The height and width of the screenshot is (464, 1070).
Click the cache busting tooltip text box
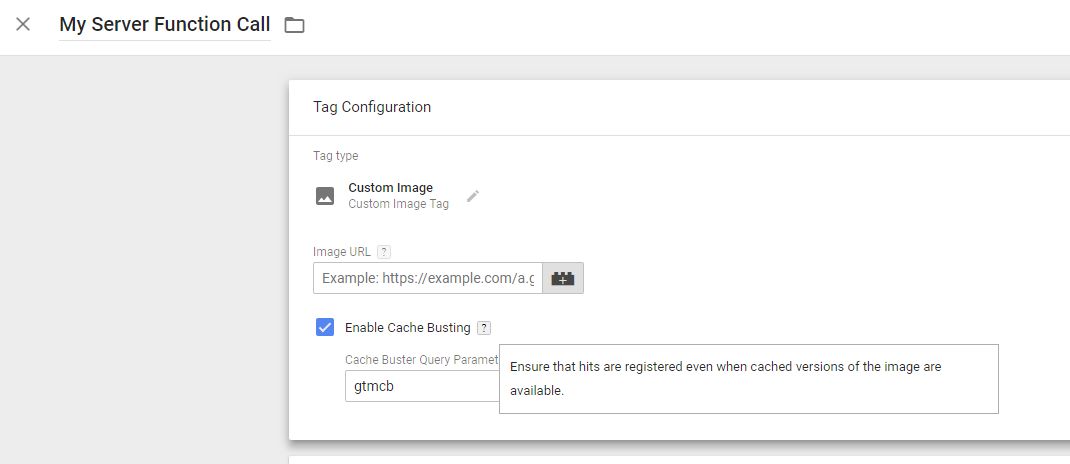point(748,379)
